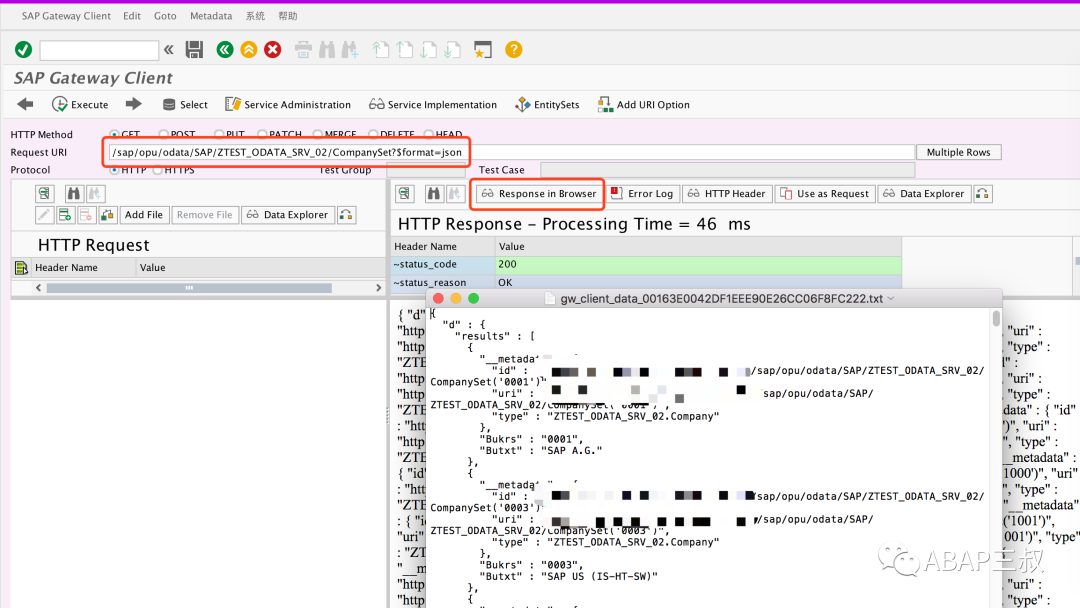Click the binoculars Find icon in HTTP Request pane

(x=74, y=193)
